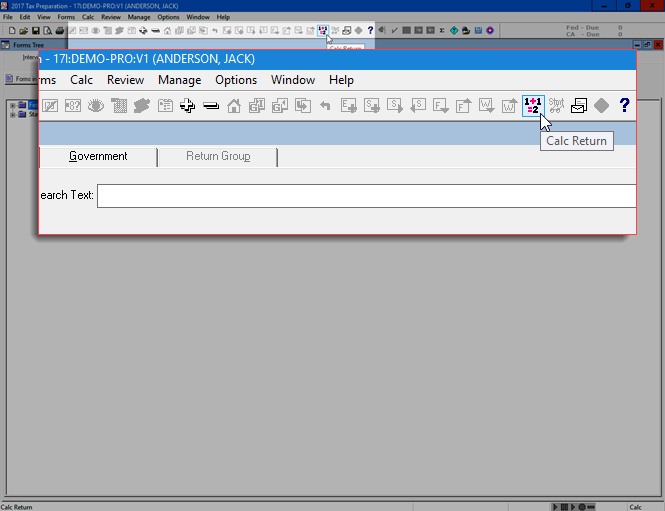
Task: Click 'Calc Return' text in status bar
Action: click(x=17, y=507)
